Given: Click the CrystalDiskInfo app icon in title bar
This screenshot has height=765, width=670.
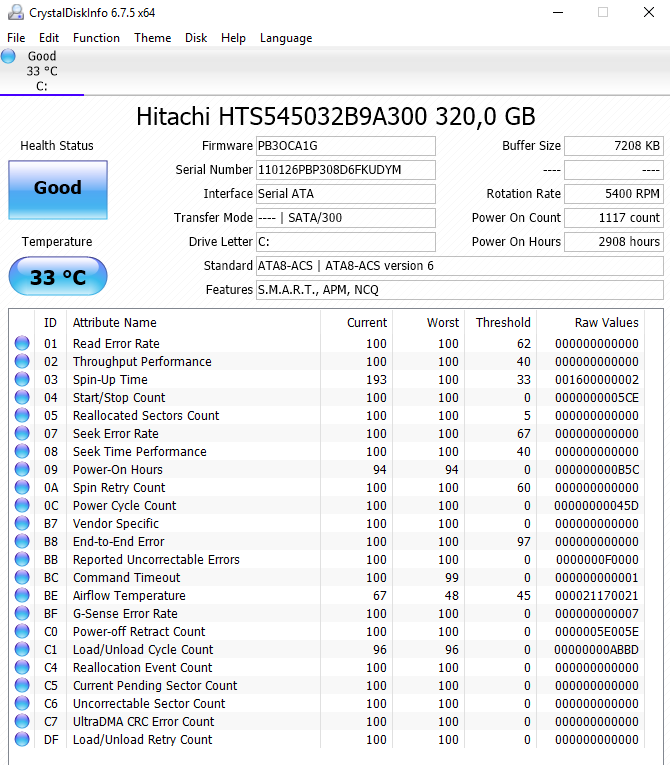Looking at the screenshot, I should click(x=16, y=12).
